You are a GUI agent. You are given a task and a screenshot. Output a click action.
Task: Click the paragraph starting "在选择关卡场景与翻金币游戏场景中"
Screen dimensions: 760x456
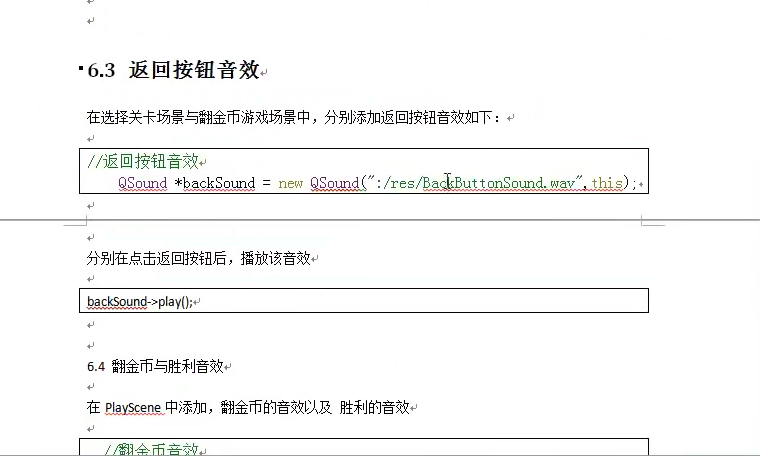(294, 117)
